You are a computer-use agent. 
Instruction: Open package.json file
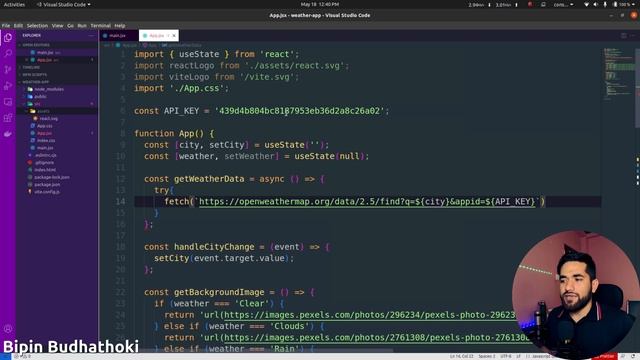[56, 184]
